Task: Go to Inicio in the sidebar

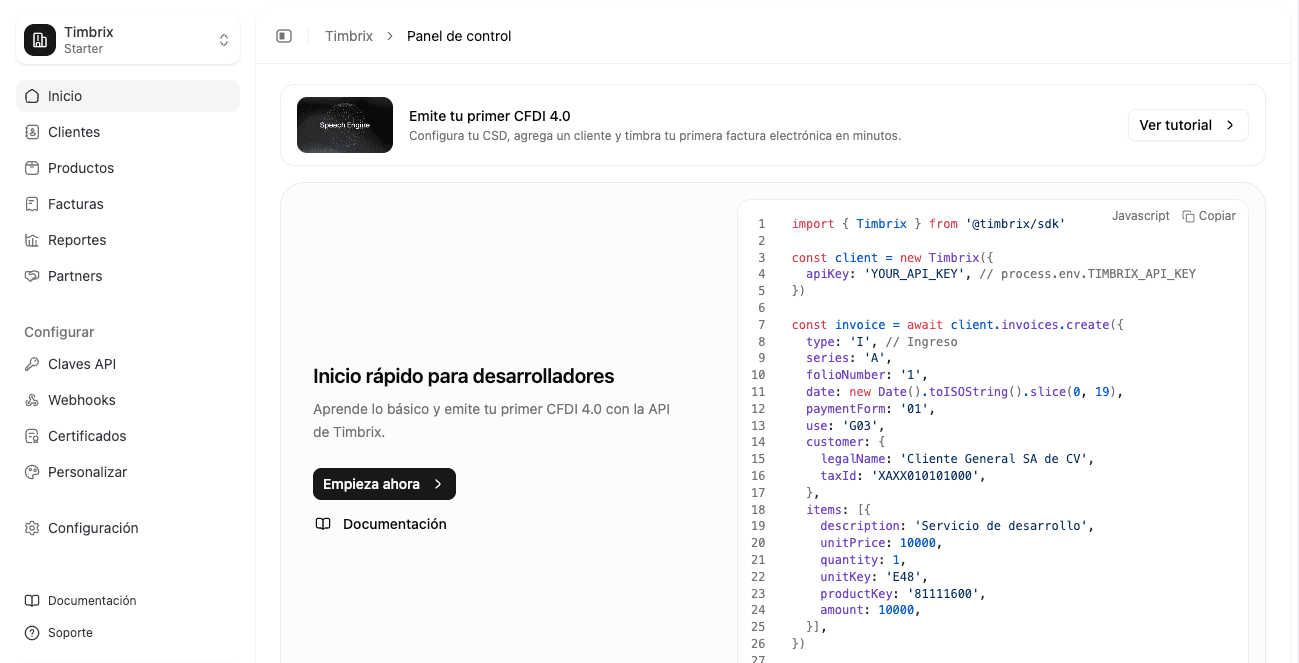Action: [x=128, y=96]
